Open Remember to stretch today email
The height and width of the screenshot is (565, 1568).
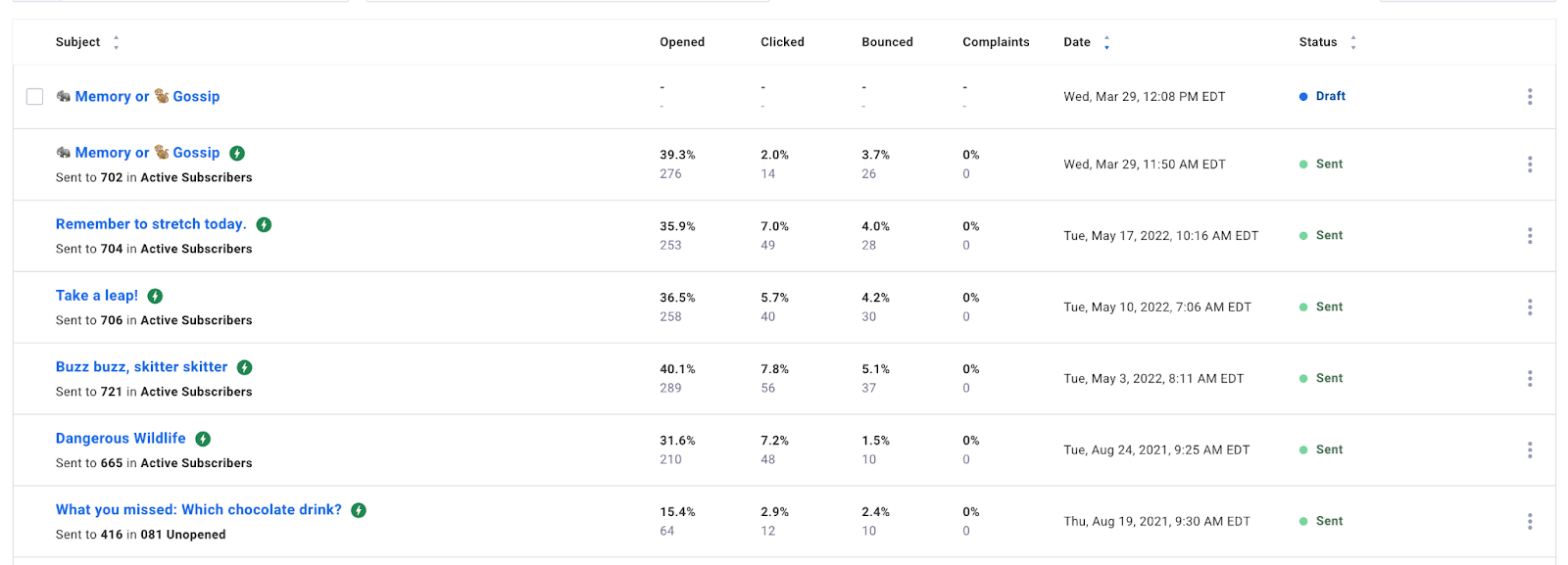point(151,224)
